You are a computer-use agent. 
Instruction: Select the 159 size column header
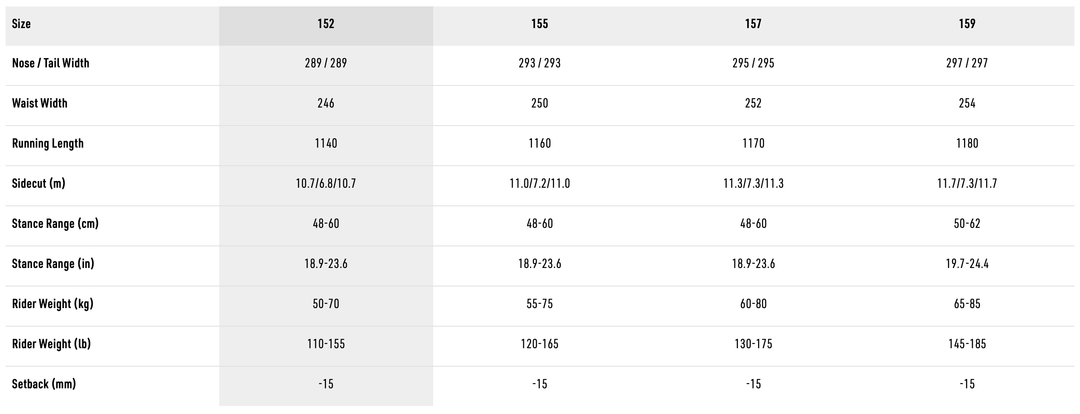[967, 24]
